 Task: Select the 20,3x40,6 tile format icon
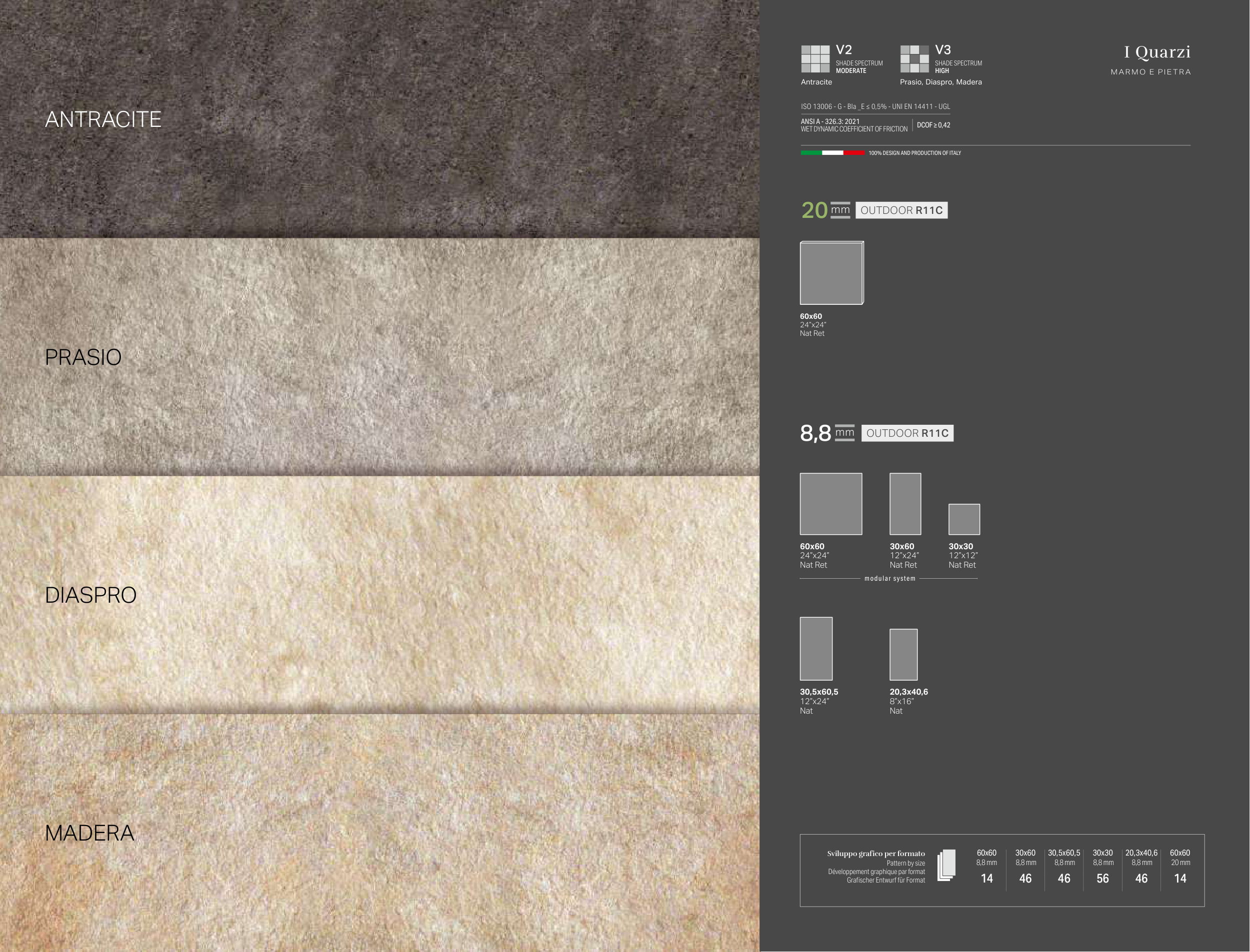point(903,655)
